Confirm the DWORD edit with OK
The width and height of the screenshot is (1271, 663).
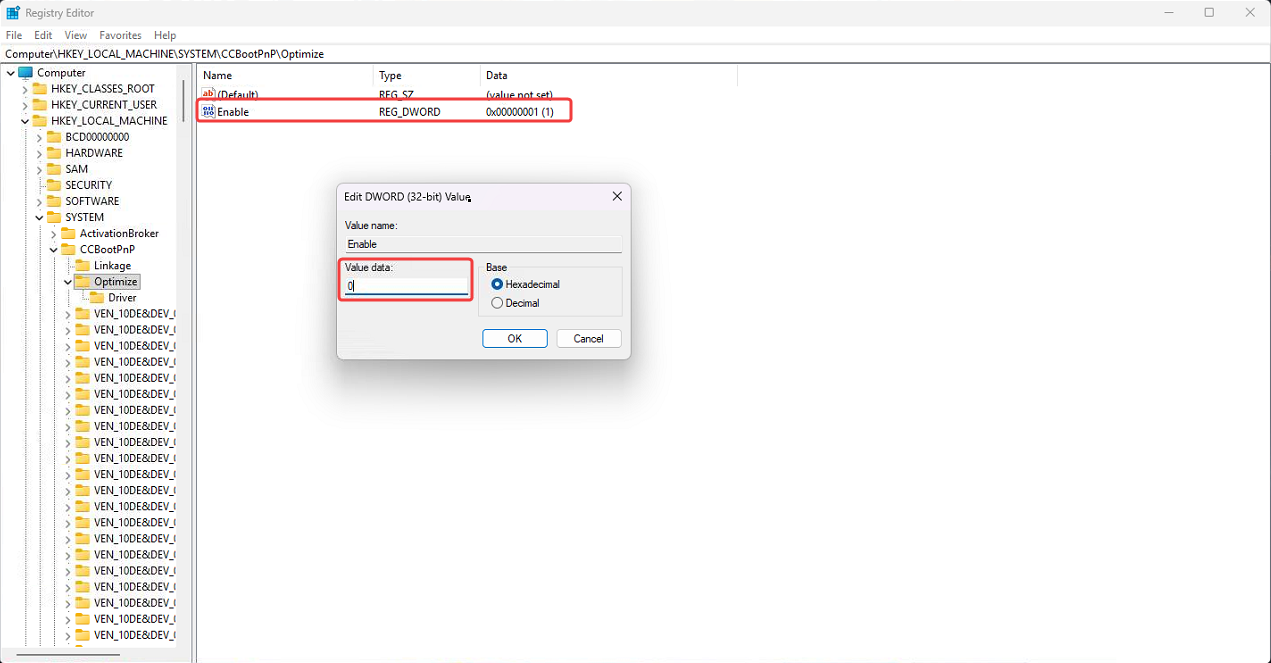(514, 339)
